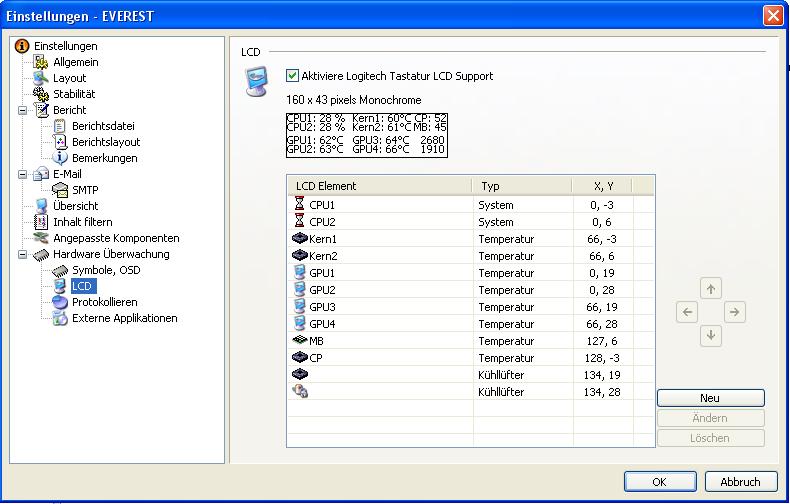Click the chip icon beside Kern1

pos(300,238)
